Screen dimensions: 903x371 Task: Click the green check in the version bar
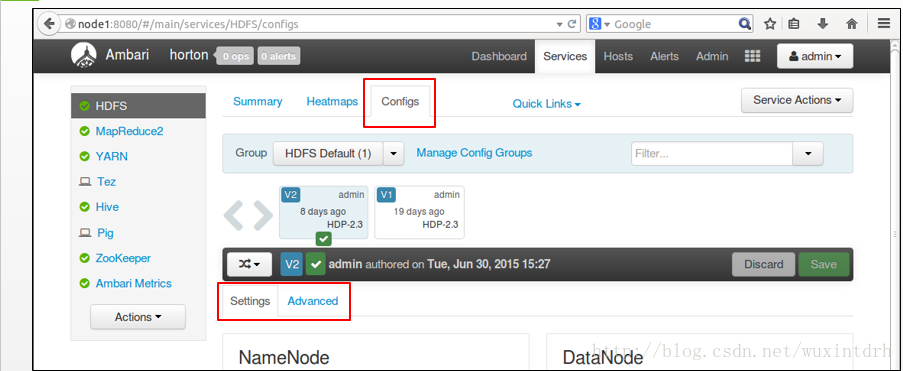click(315, 264)
